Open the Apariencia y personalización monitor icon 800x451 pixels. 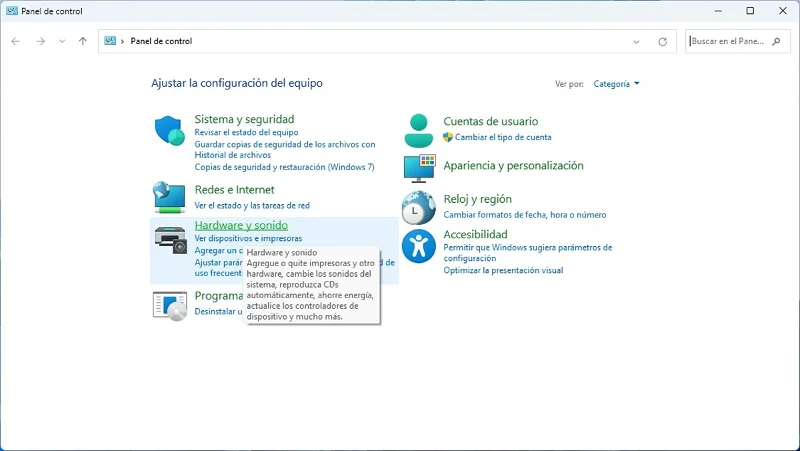[419, 168]
